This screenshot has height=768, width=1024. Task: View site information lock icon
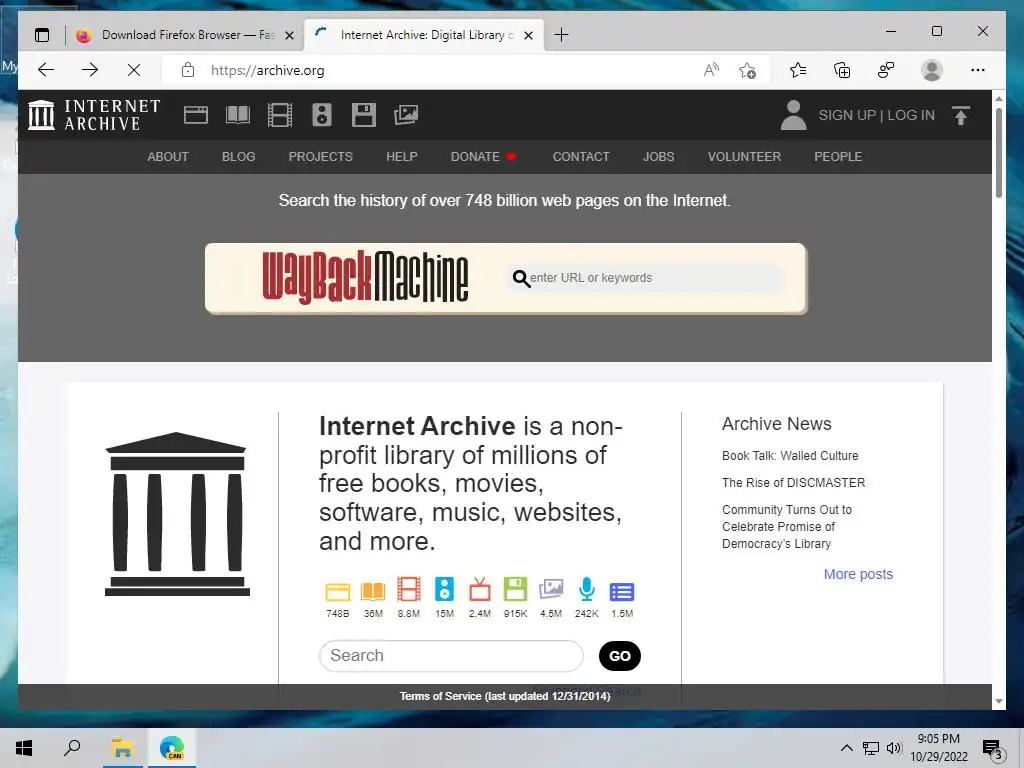[x=188, y=70]
